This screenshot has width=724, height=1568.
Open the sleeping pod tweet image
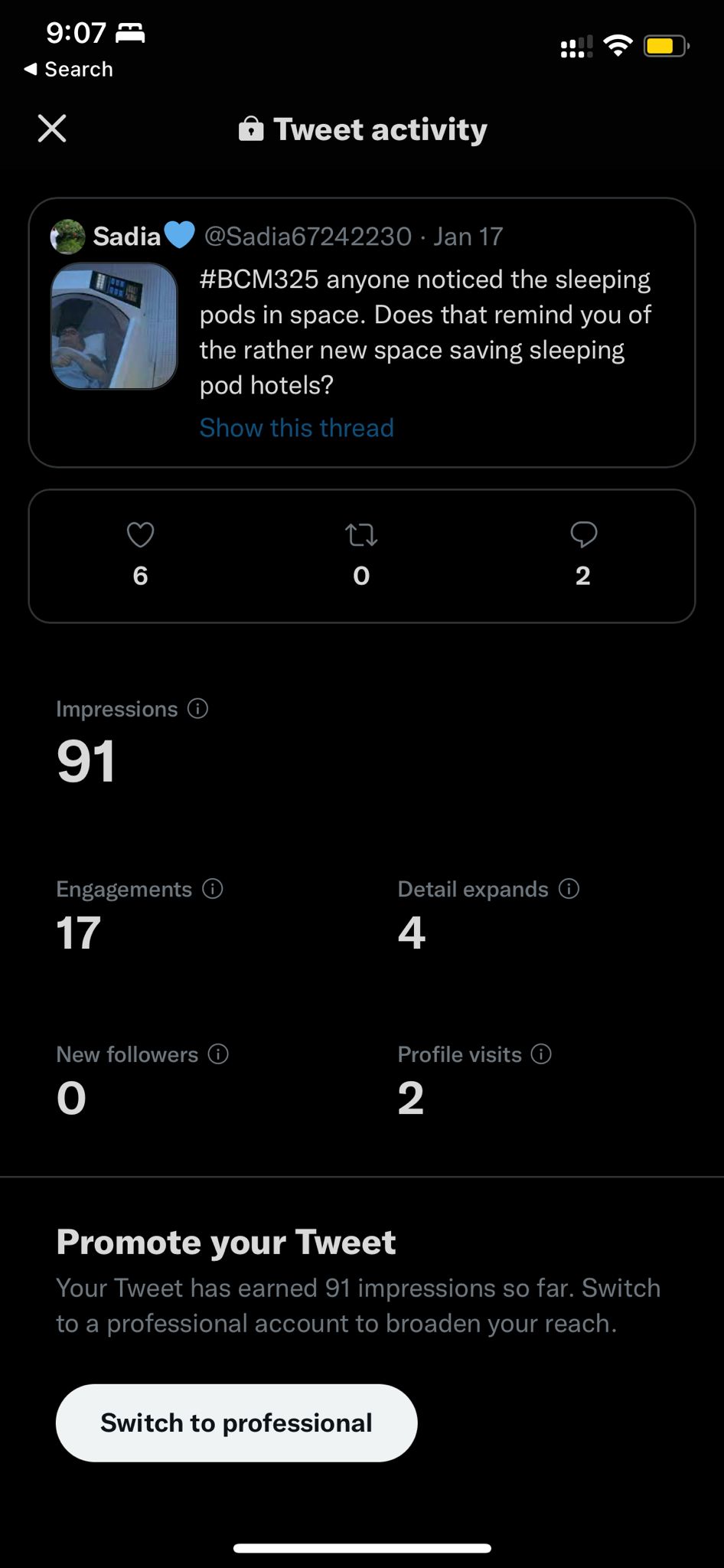coord(114,326)
